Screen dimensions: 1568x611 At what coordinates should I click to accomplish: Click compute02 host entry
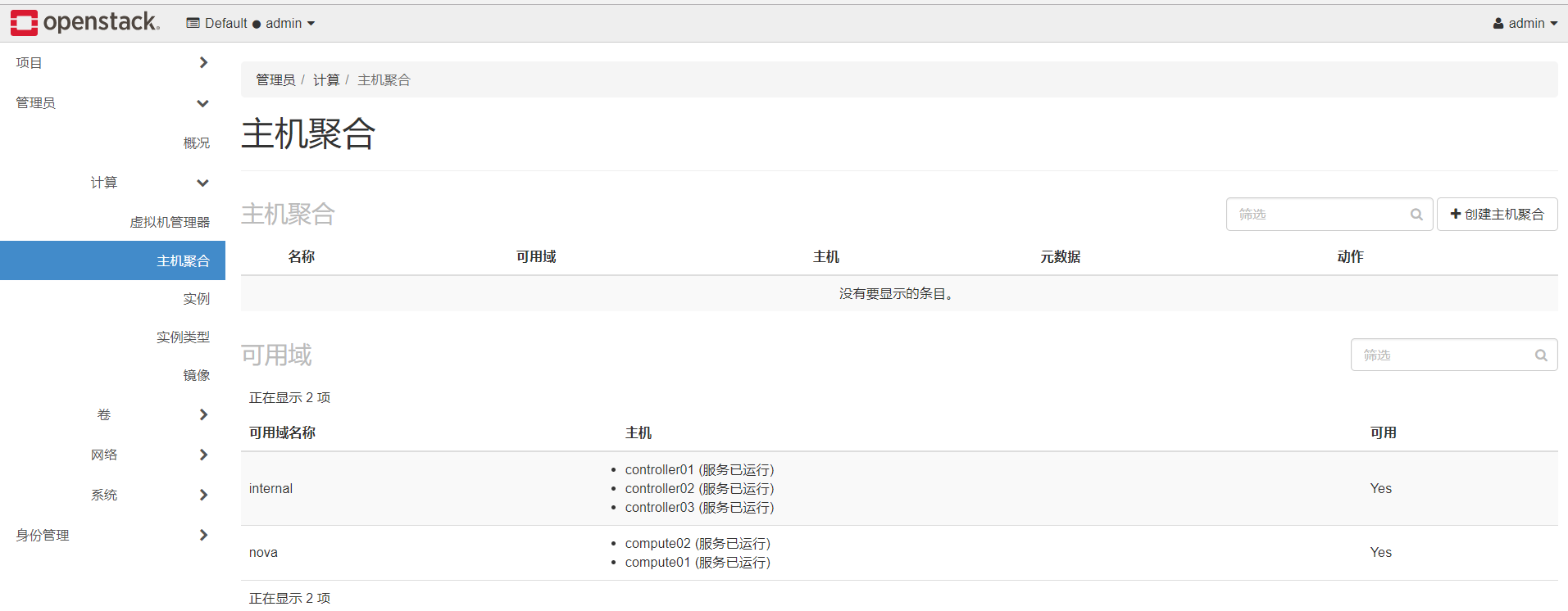click(698, 544)
